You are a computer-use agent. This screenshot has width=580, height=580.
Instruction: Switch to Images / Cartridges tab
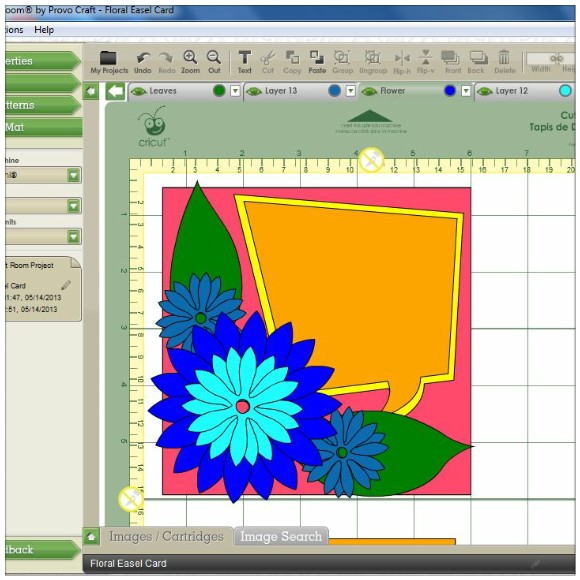coord(166,536)
